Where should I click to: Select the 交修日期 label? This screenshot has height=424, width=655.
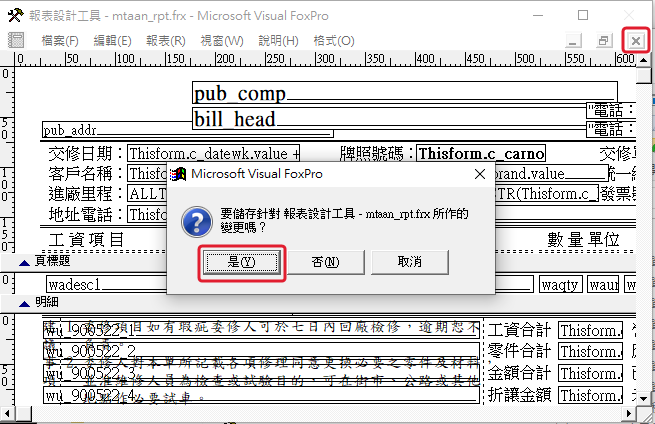pos(86,153)
